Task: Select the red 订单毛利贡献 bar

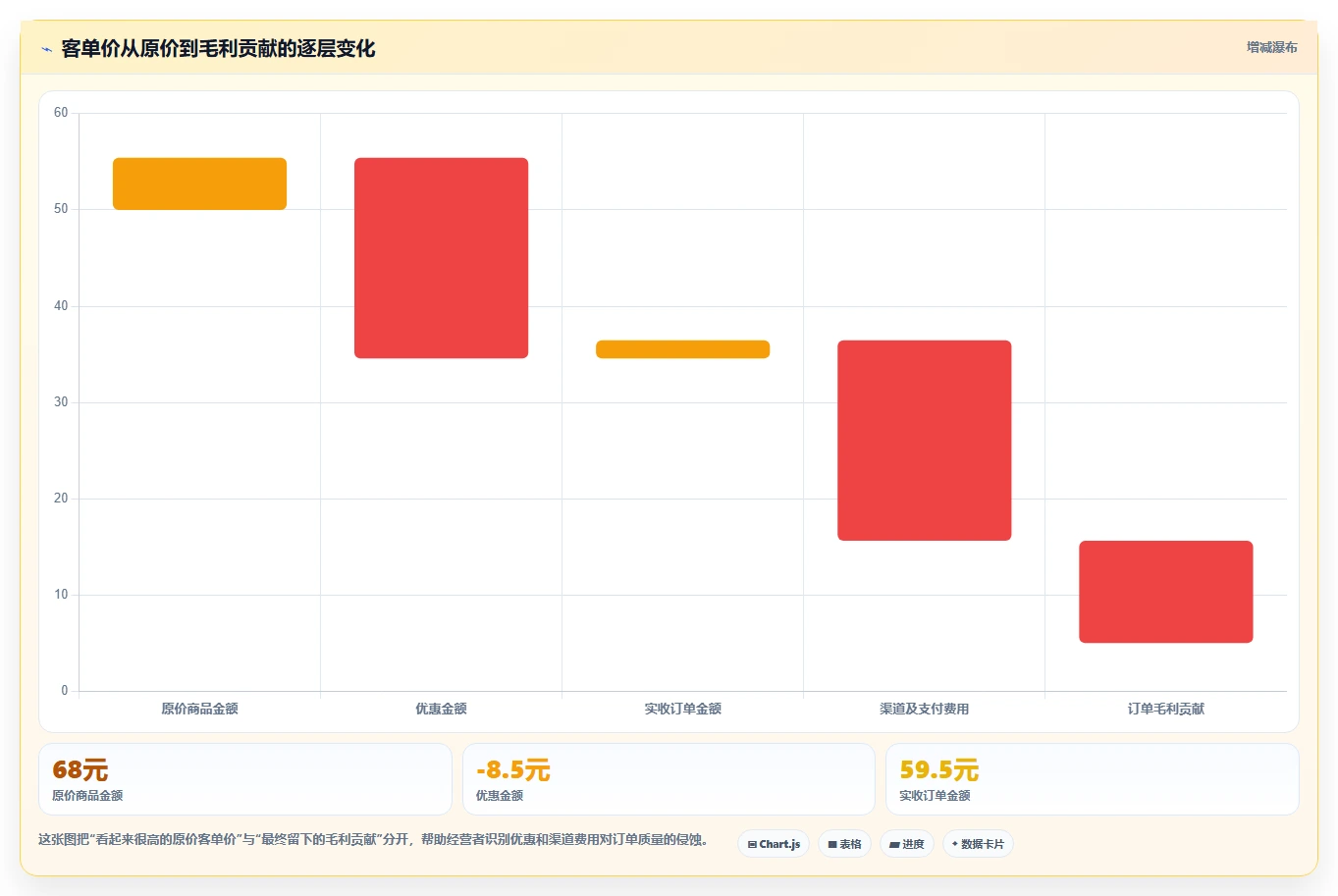Action: click(x=1165, y=592)
